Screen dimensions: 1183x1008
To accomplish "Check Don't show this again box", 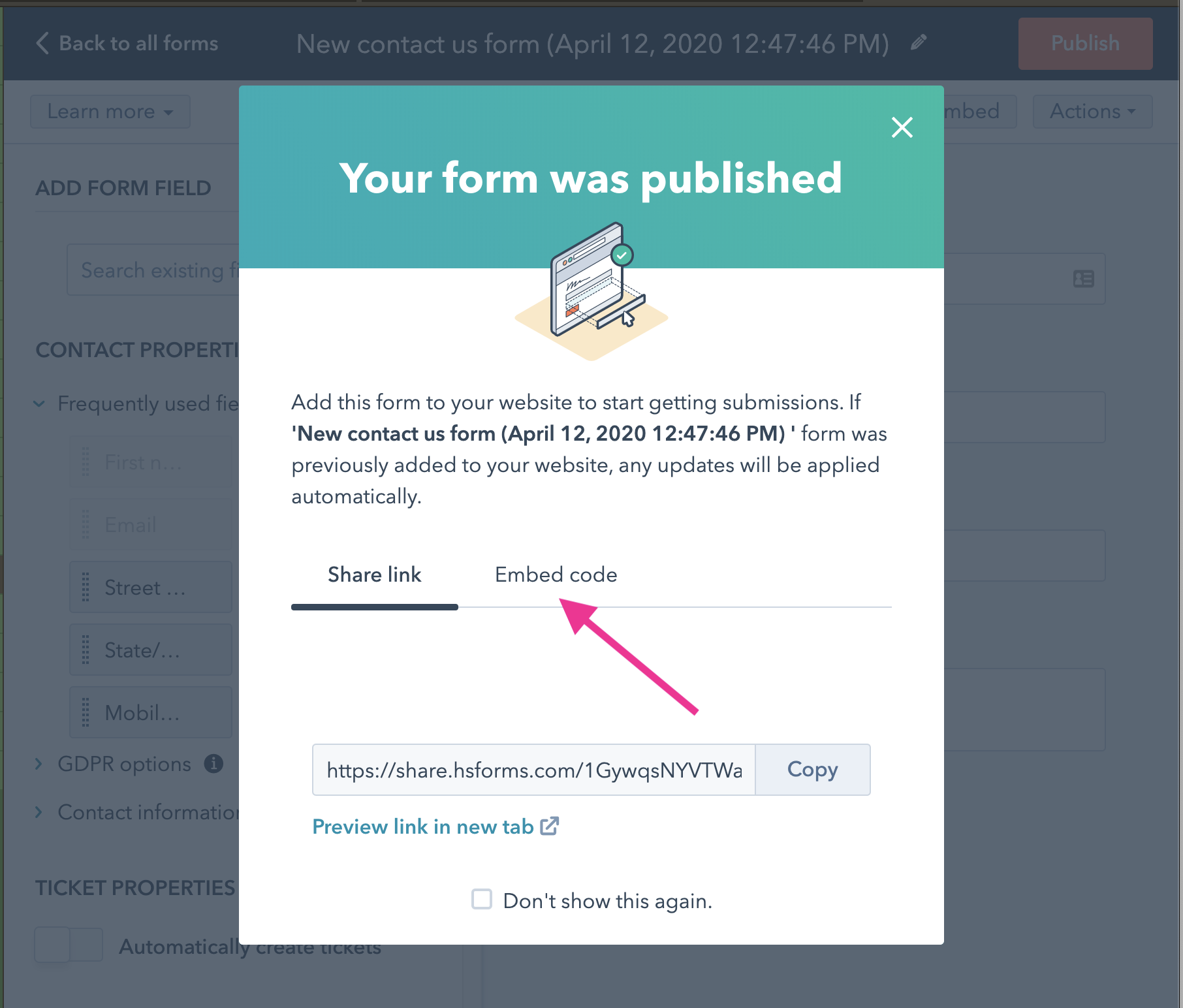I will [482, 899].
